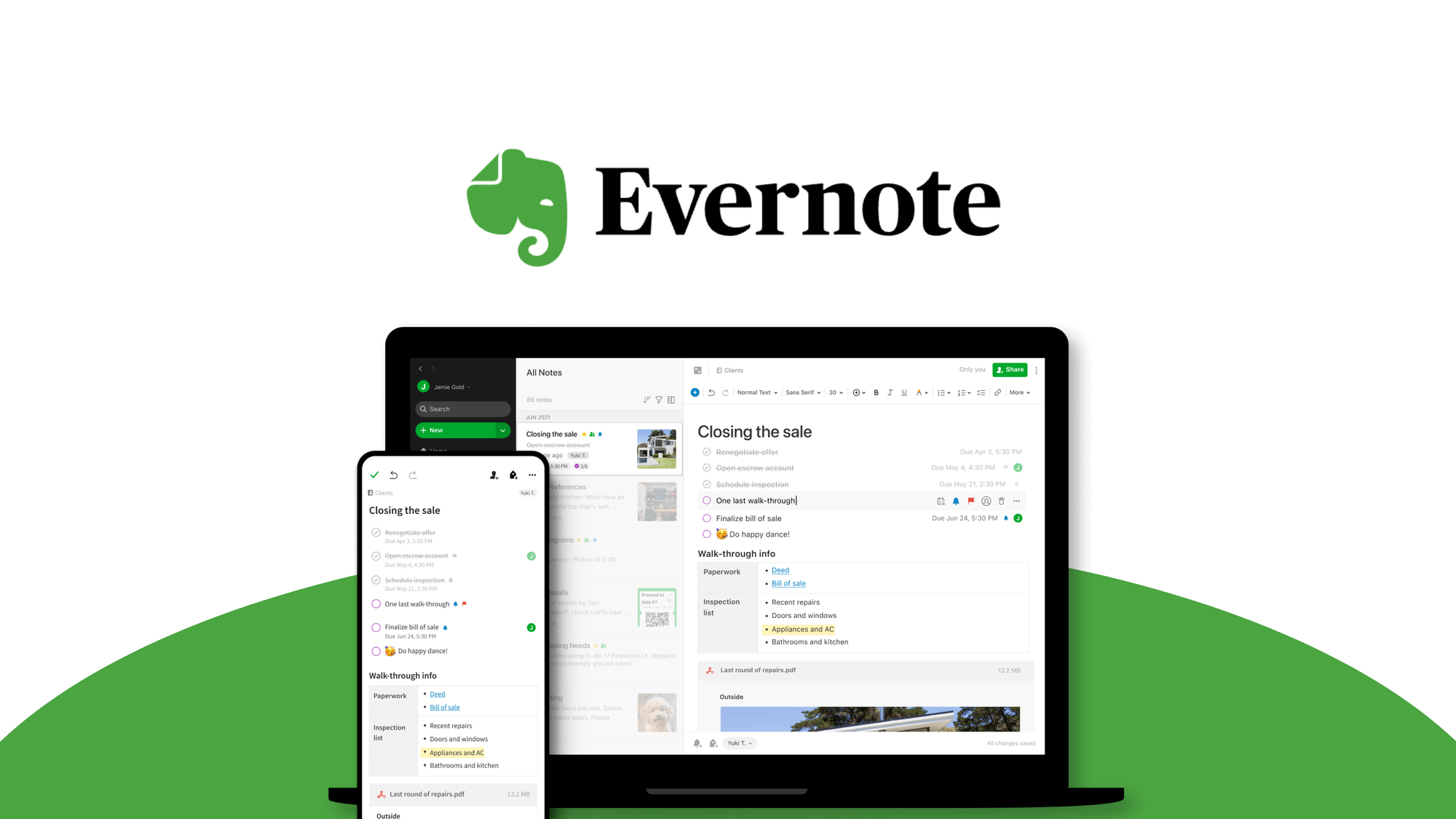Click the Redo icon in toolbar
Viewport: 1456px width, 819px height.
pyautogui.click(x=726, y=392)
